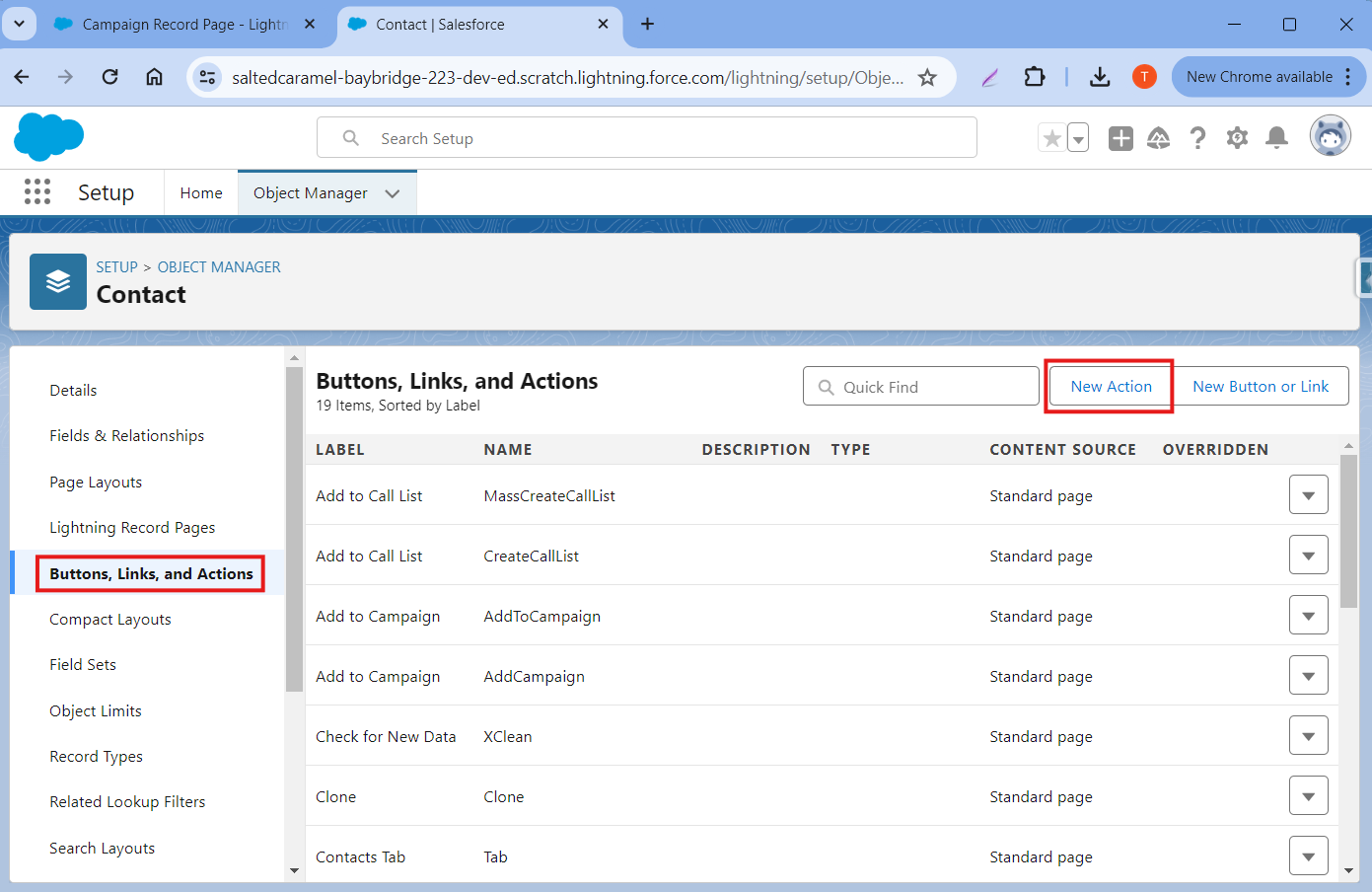Screen dimensions: 1372x892
Task: Open Details in the sidebar
Action: [x=73, y=391]
